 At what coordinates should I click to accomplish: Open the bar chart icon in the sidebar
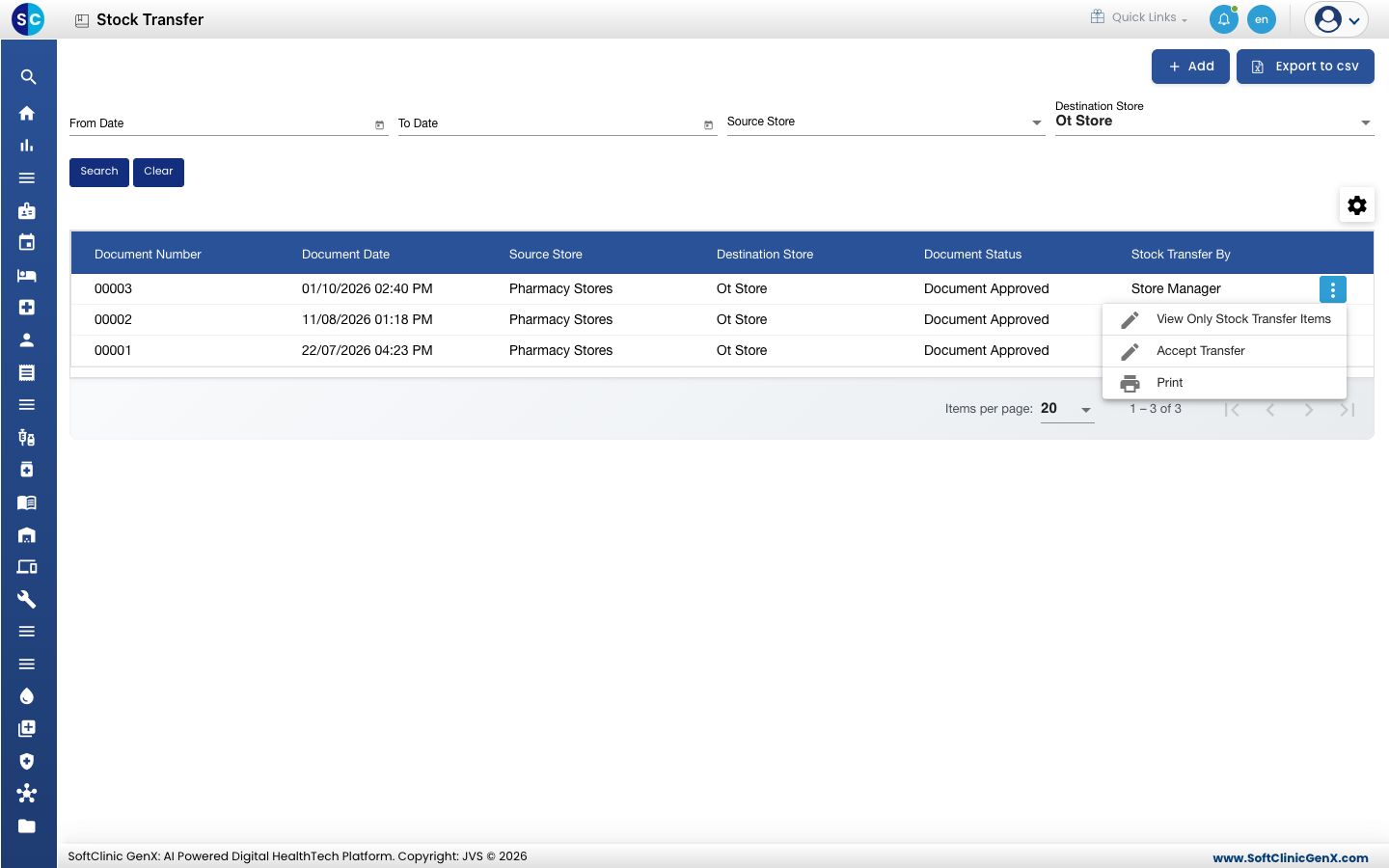tap(27, 146)
